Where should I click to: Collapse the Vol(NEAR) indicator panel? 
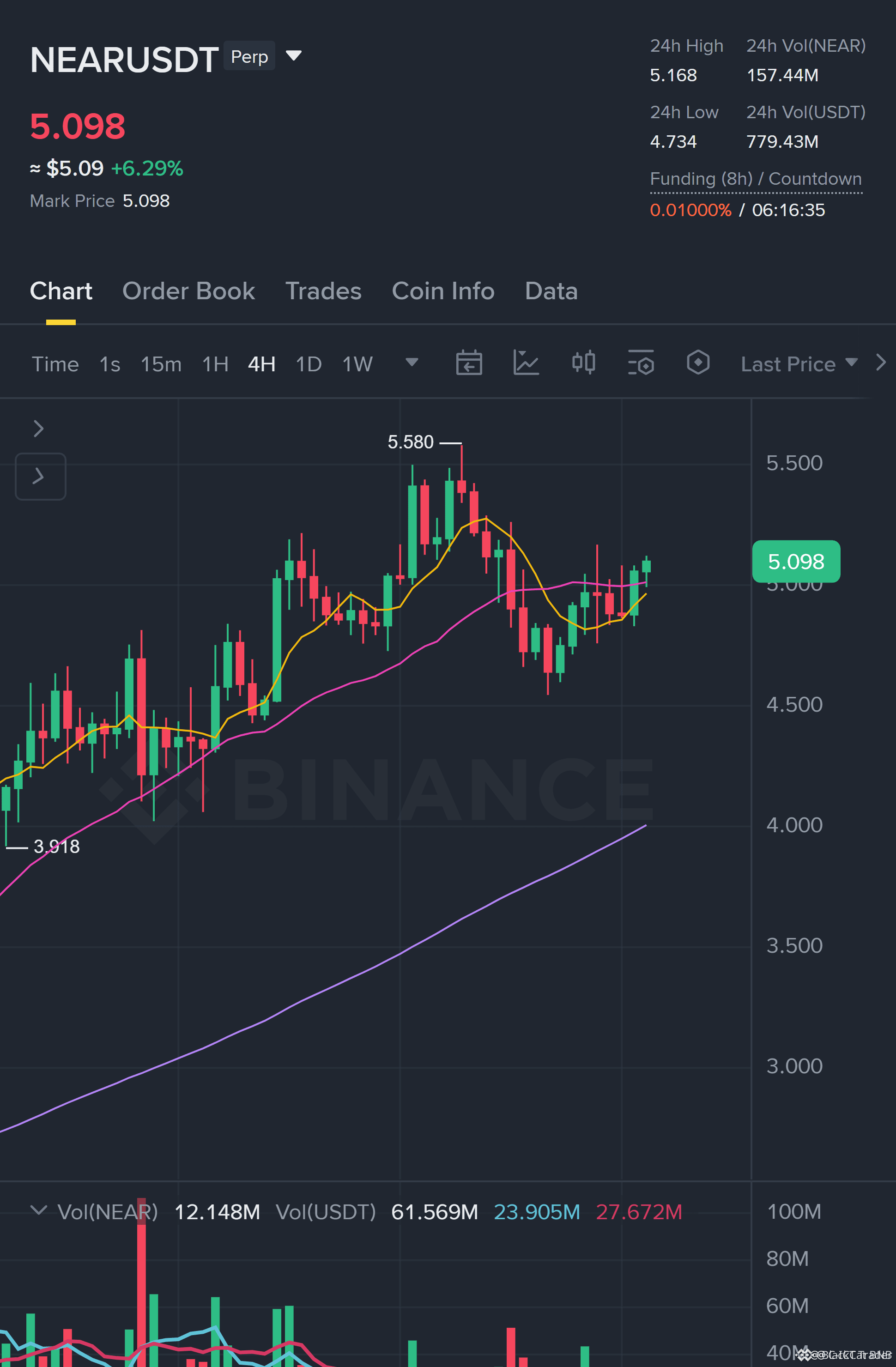[38, 1210]
